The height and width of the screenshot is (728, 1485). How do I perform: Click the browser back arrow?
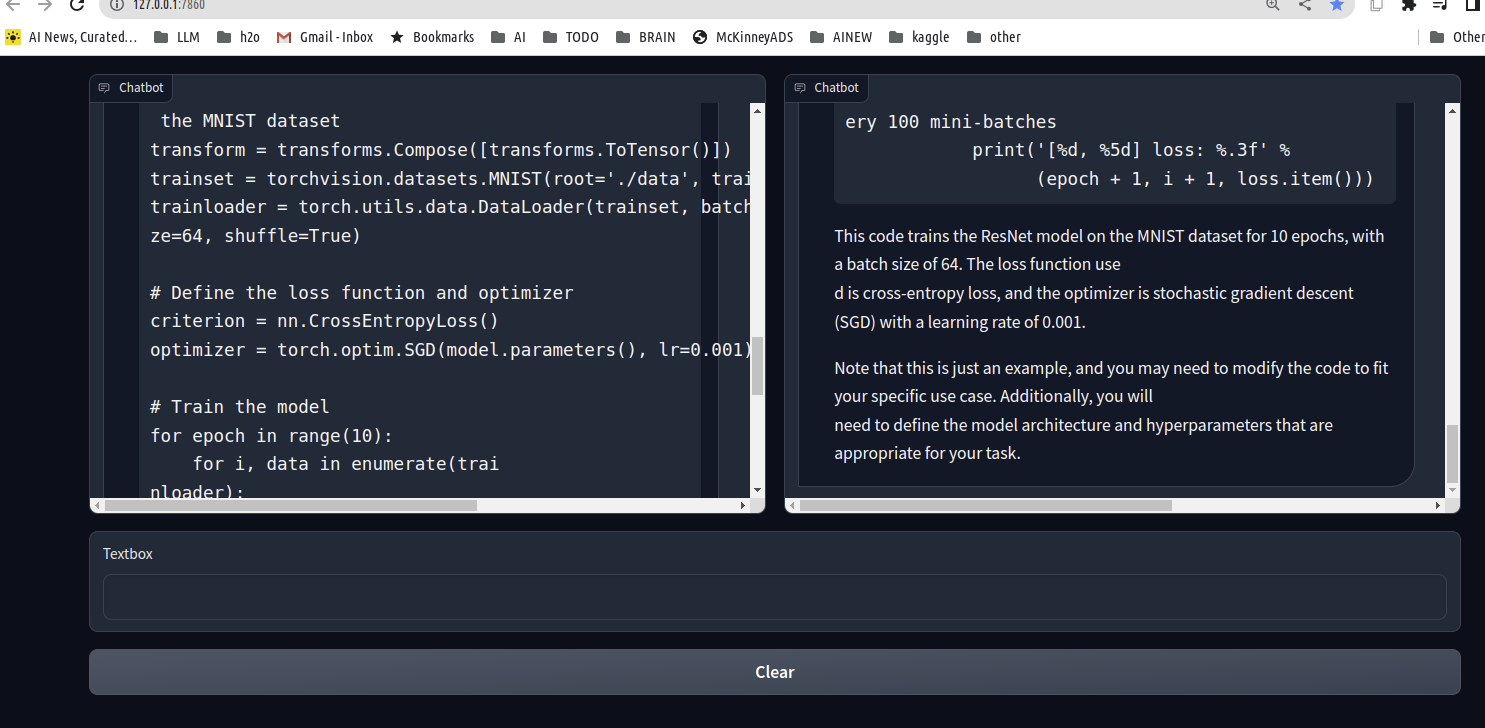[14, 7]
